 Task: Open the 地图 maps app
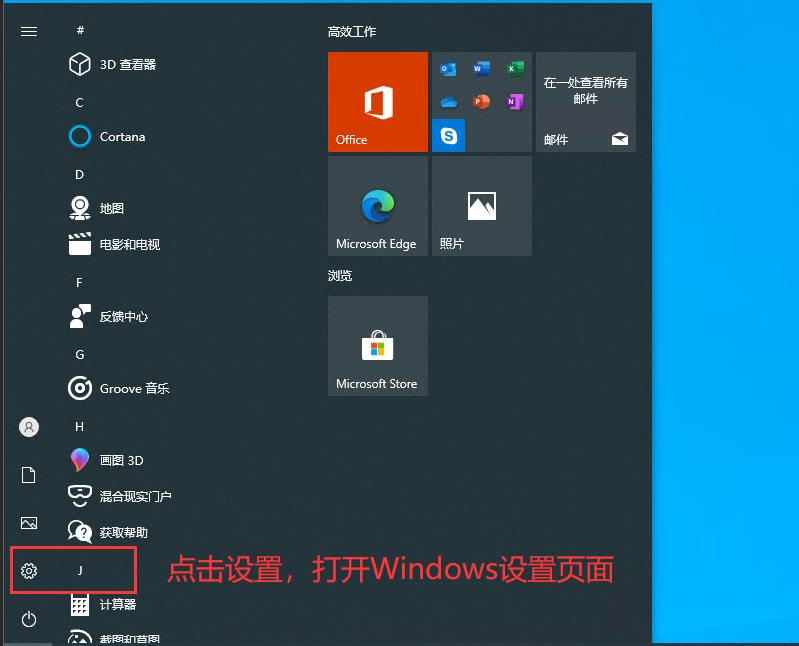click(x=96, y=208)
